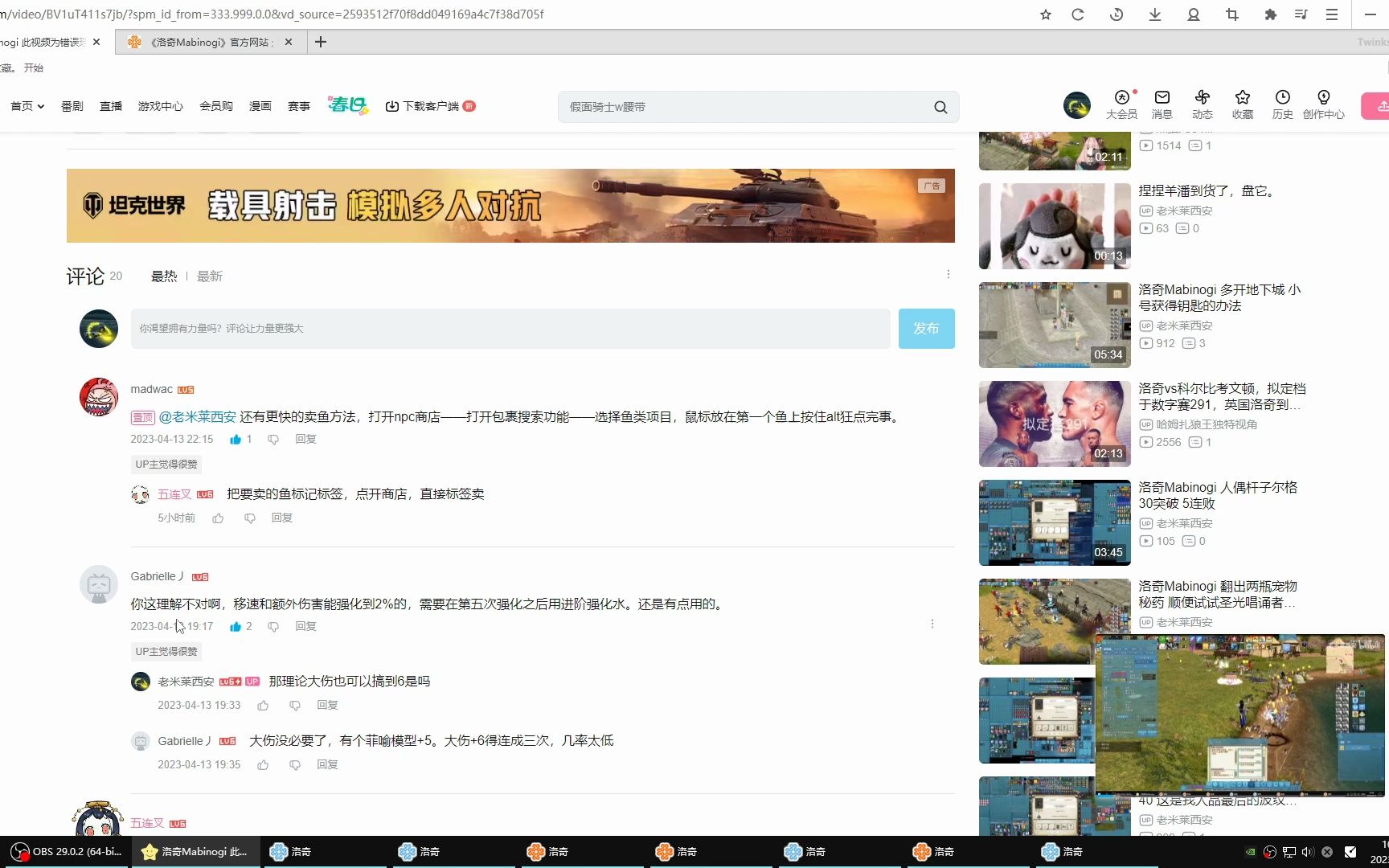Dislike 老米莱西安's reply at 19:33
Screen dimensions: 1389x868
click(x=295, y=706)
